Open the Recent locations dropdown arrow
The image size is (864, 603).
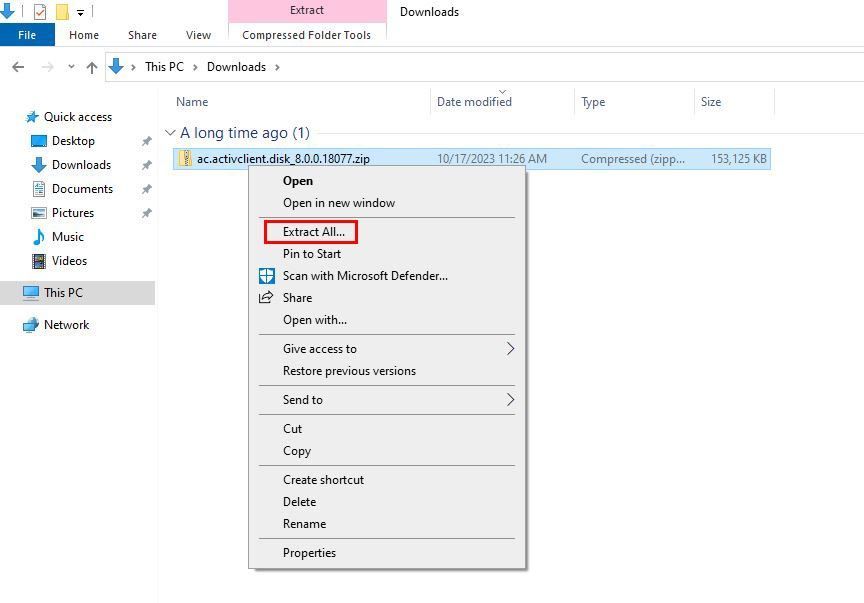[x=71, y=67]
